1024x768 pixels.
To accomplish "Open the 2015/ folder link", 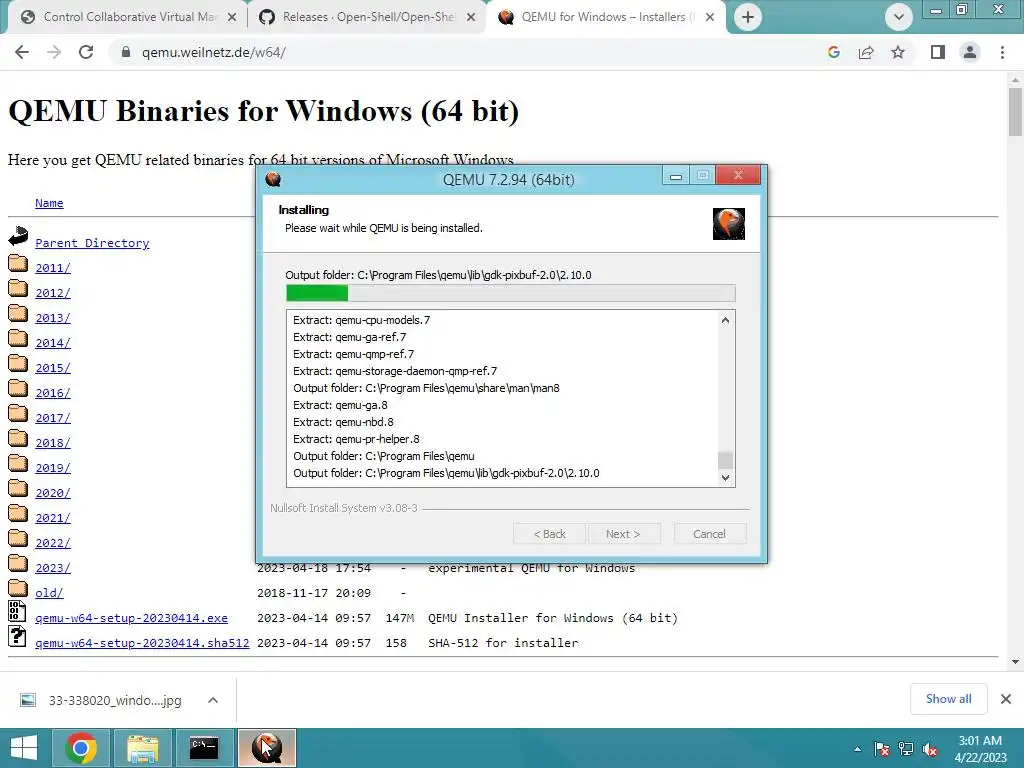I will tap(53, 368).
